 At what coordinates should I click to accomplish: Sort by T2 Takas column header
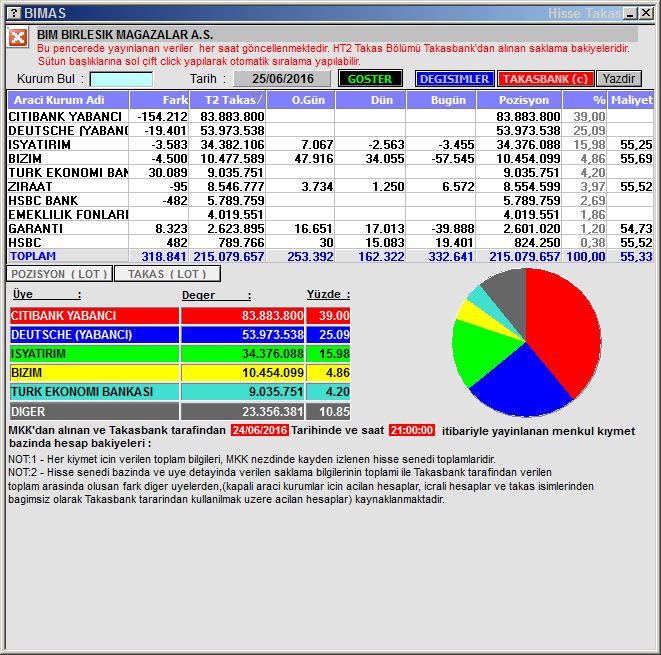[228, 100]
